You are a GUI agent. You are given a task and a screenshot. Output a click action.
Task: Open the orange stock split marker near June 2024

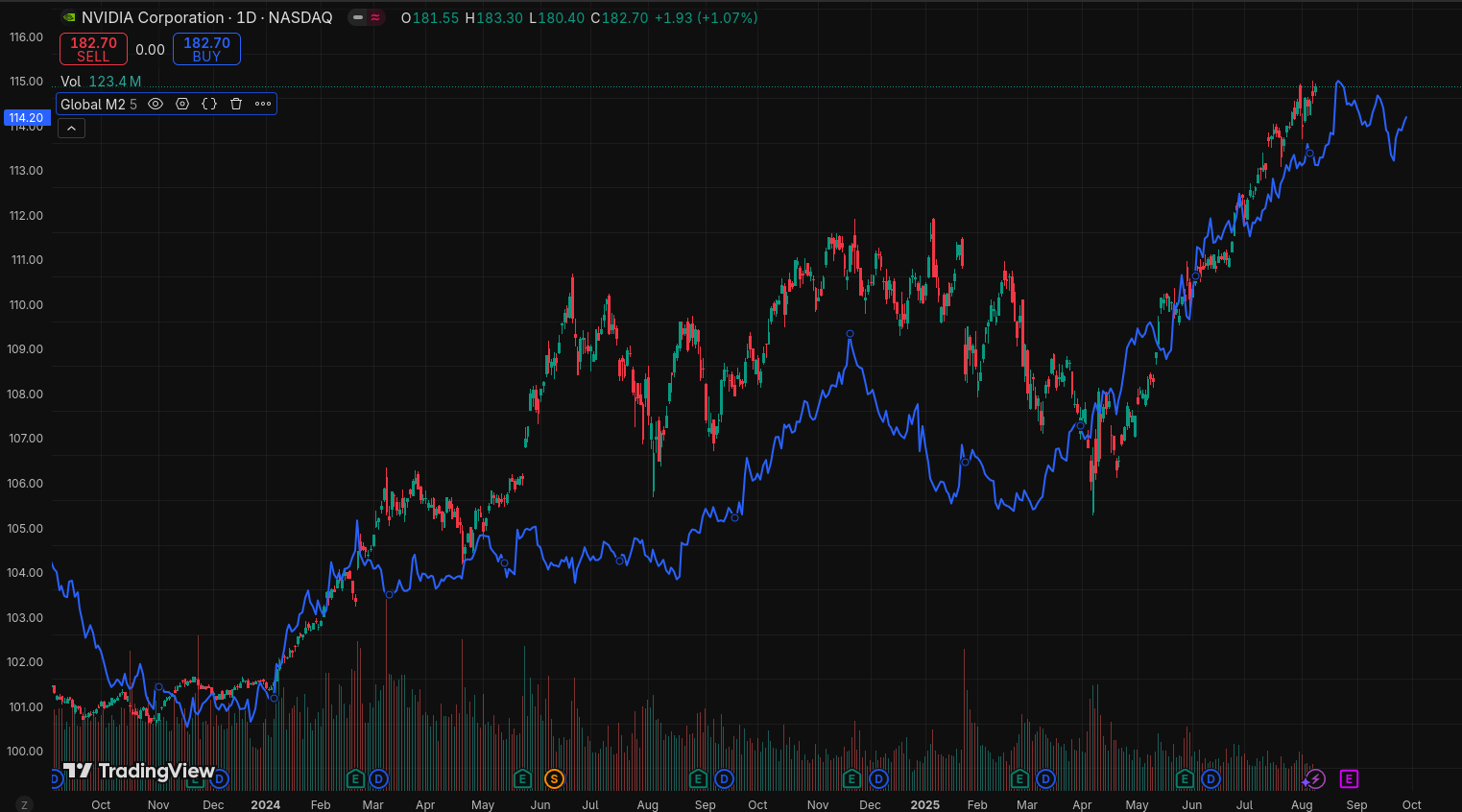point(554,778)
